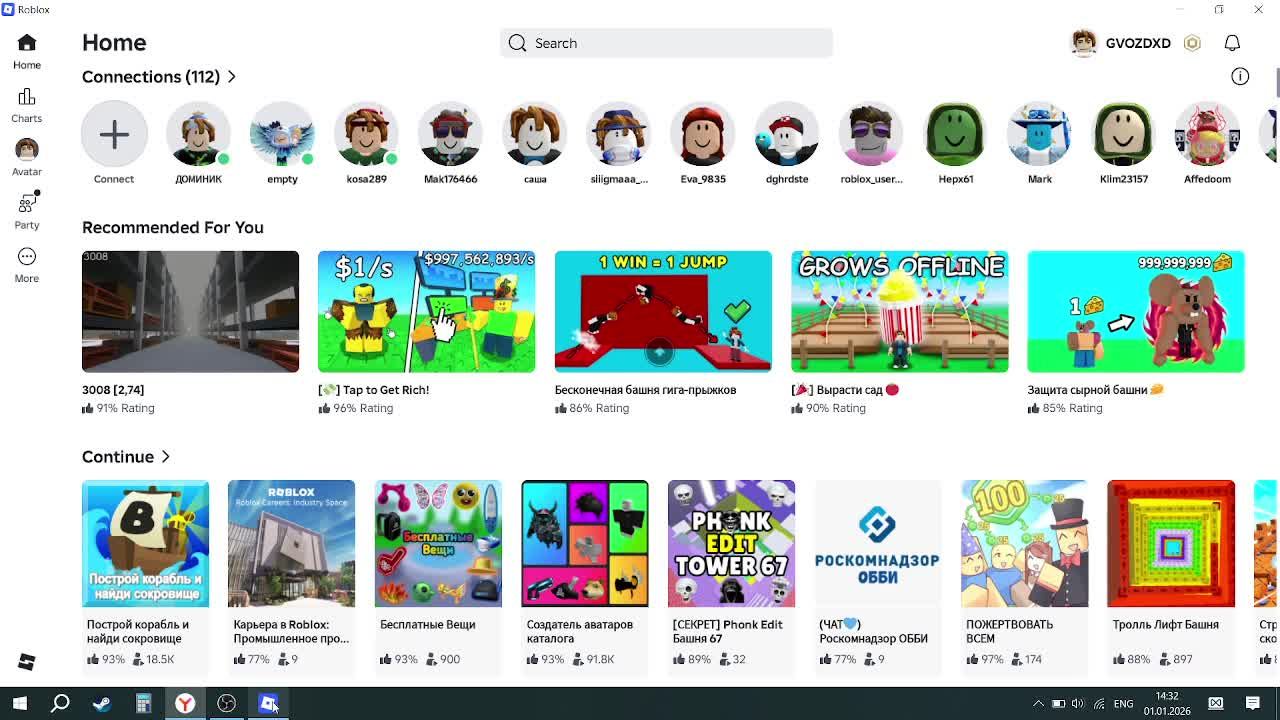Click the Recommended For You heading
1280x720 pixels.
tap(173, 227)
